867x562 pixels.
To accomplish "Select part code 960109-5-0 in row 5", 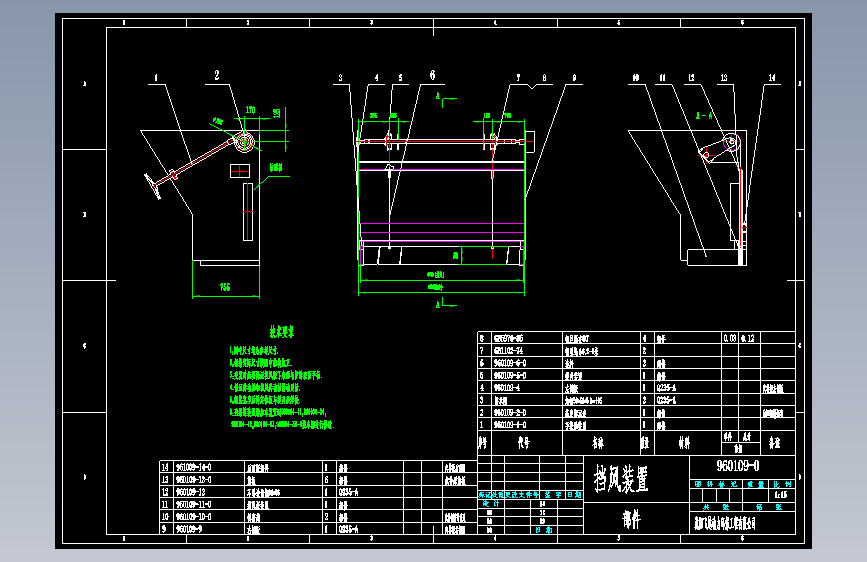I will (510, 376).
